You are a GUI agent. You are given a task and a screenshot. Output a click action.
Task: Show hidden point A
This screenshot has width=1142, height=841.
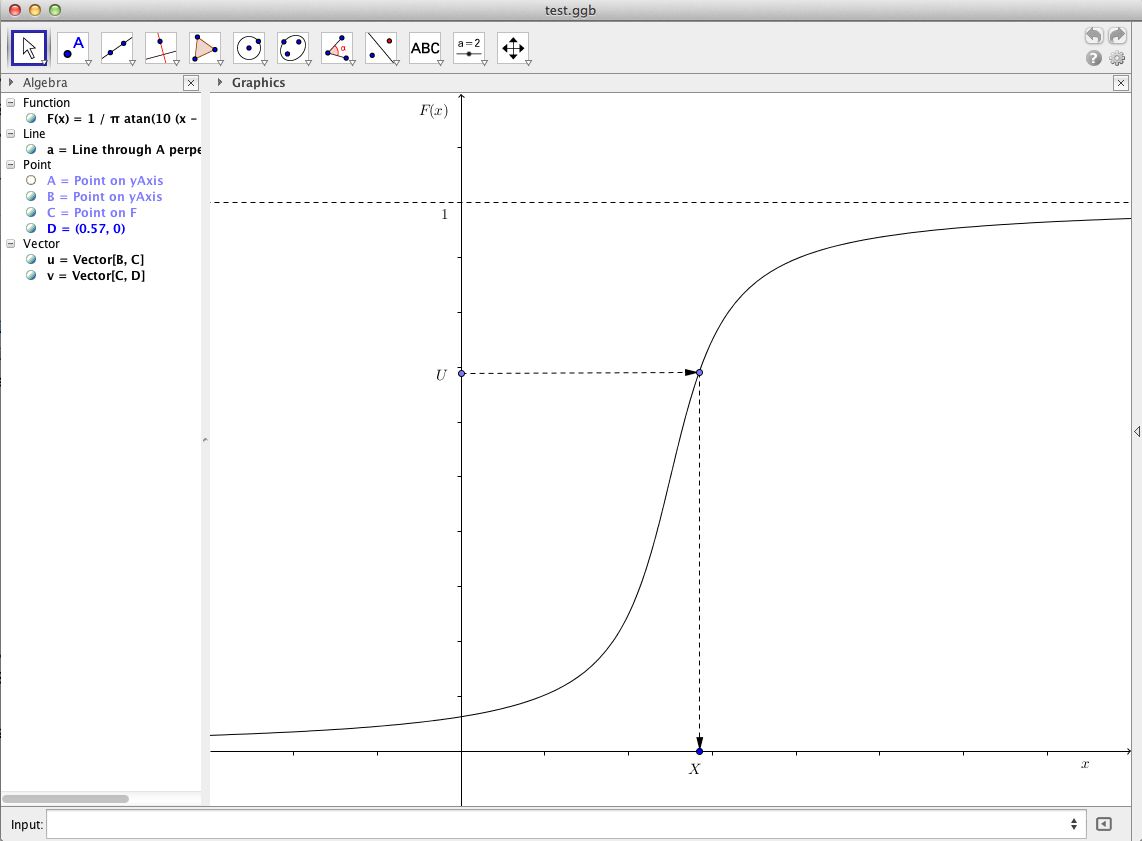point(31,180)
